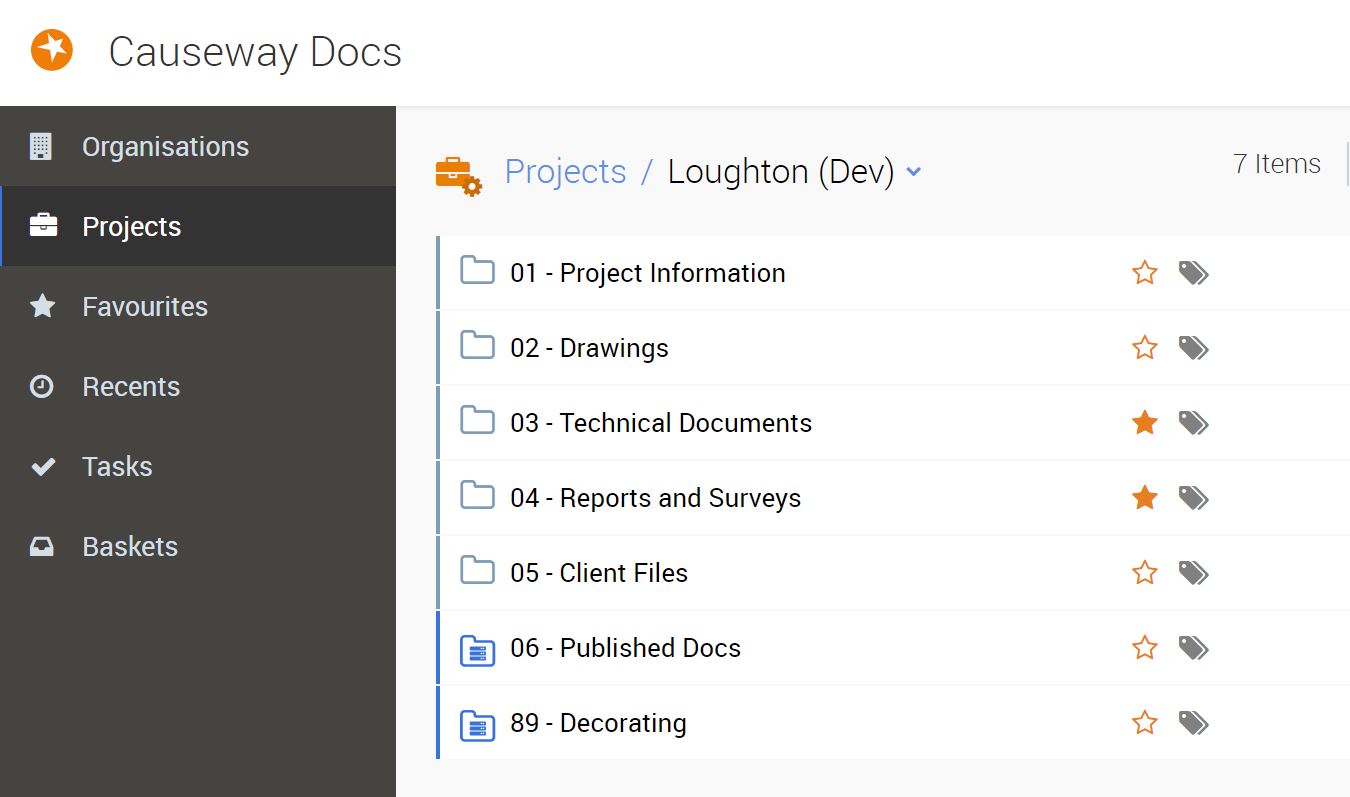1350x797 pixels.
Task: Click the 06 - Published Docs folder icon
Action: [x=477, y=649]
